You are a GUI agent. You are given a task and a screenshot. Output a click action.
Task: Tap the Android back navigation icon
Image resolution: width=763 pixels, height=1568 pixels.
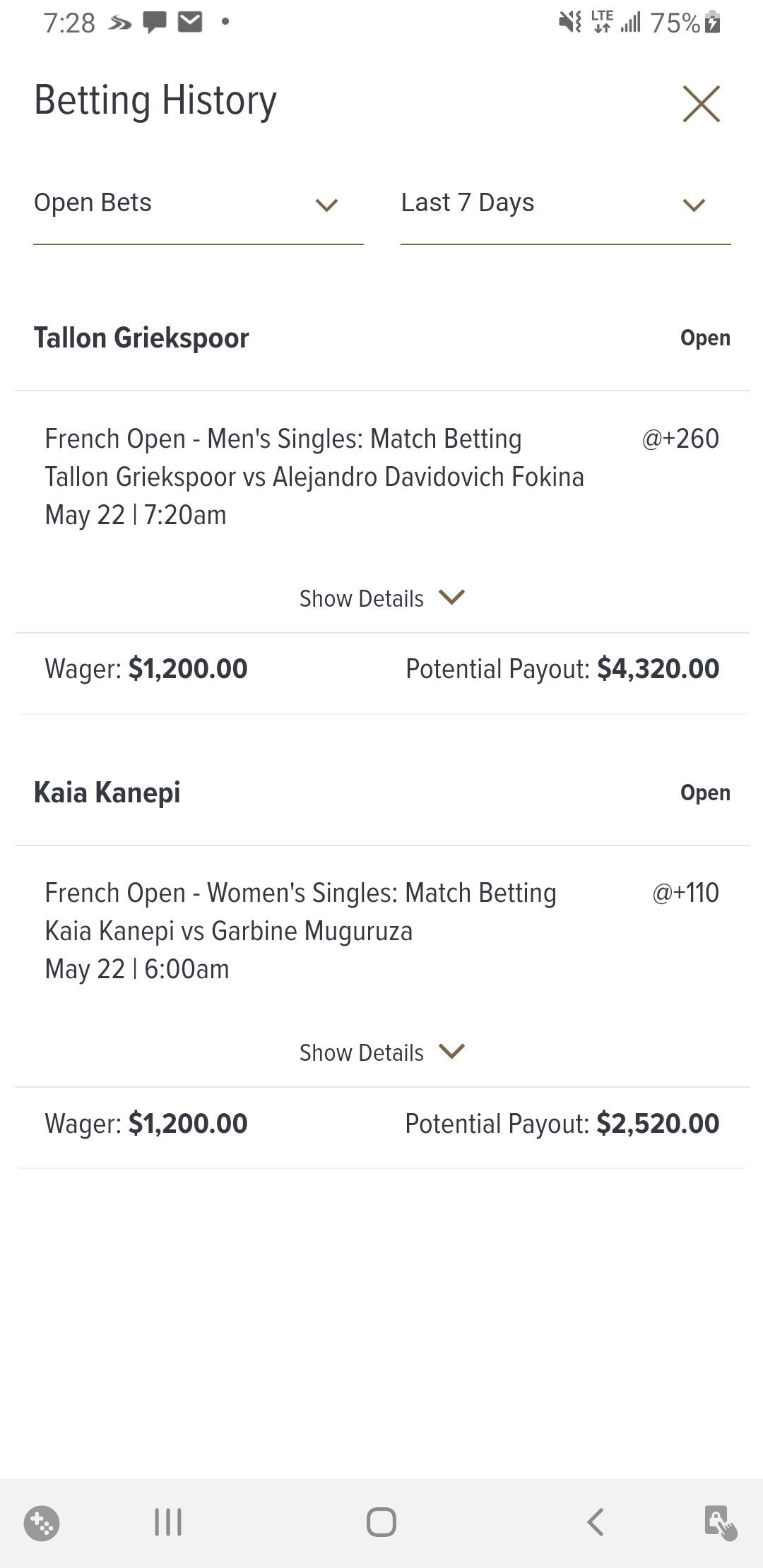click(596, 1522)
